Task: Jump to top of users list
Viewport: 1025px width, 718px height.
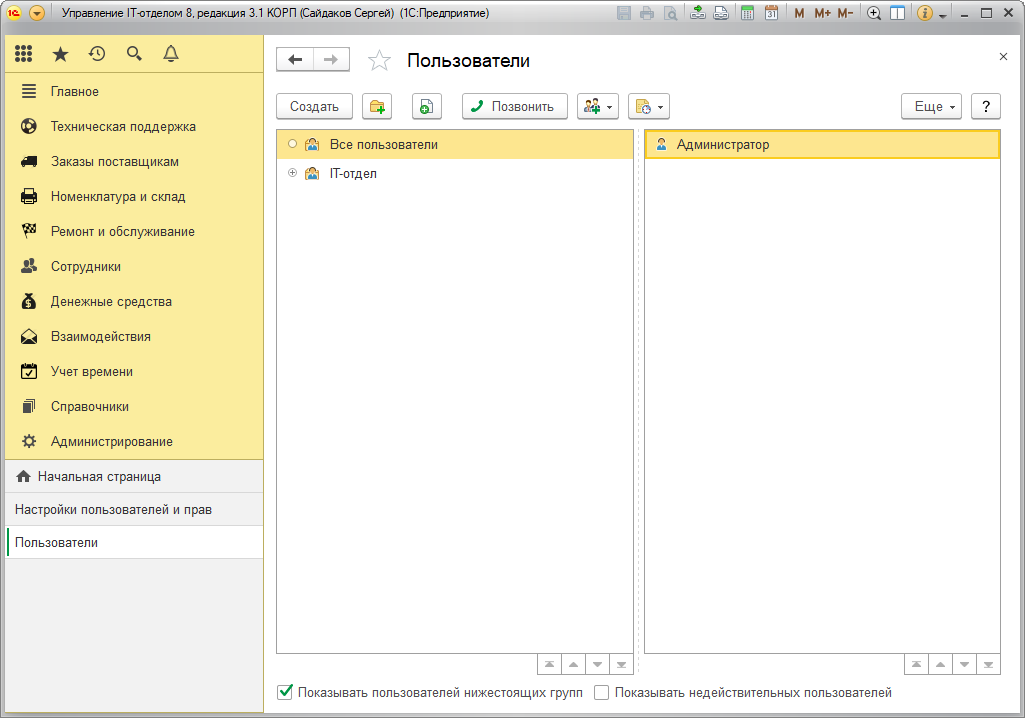Action: [x=916, y=664]
